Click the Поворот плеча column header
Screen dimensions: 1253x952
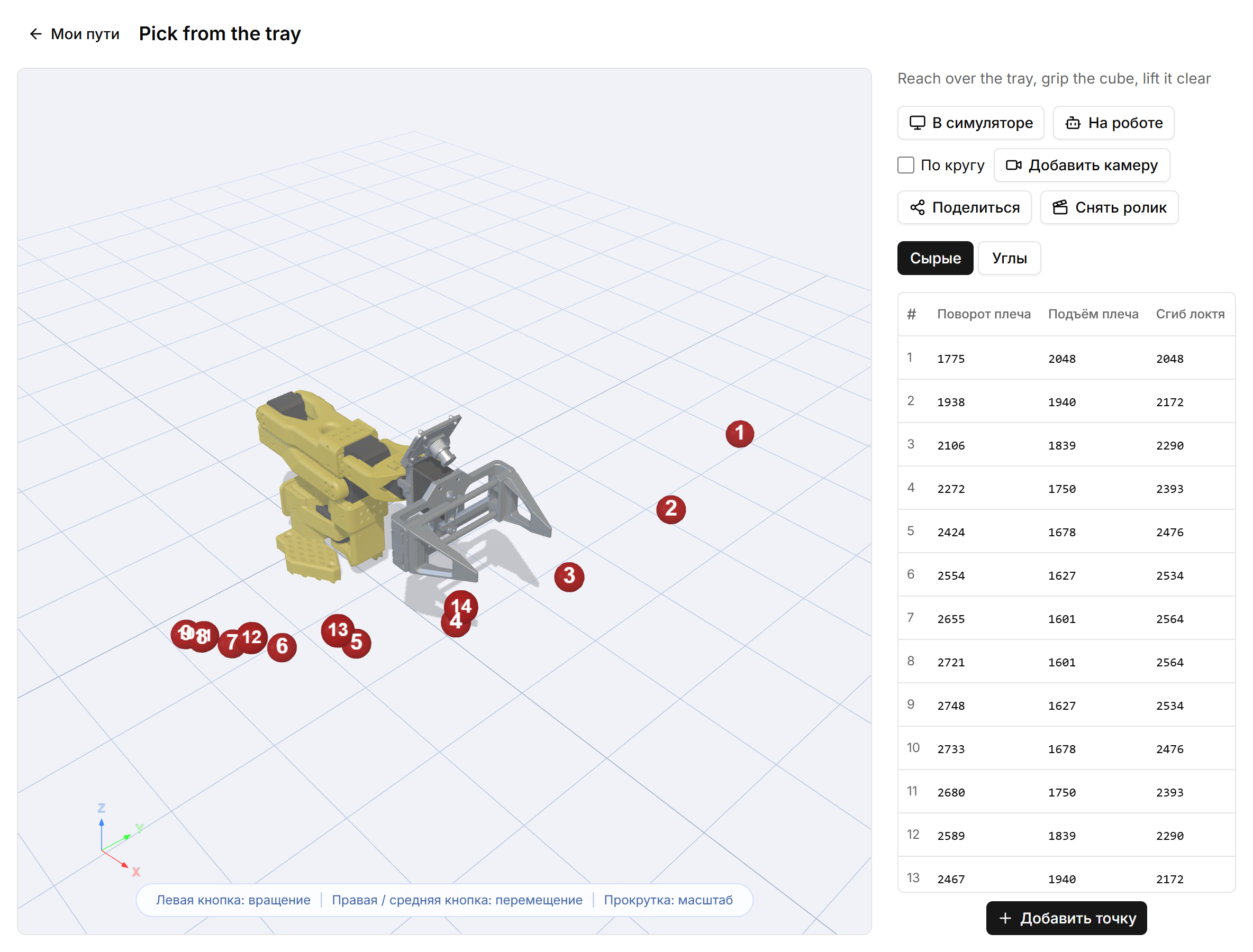point(983,314)
